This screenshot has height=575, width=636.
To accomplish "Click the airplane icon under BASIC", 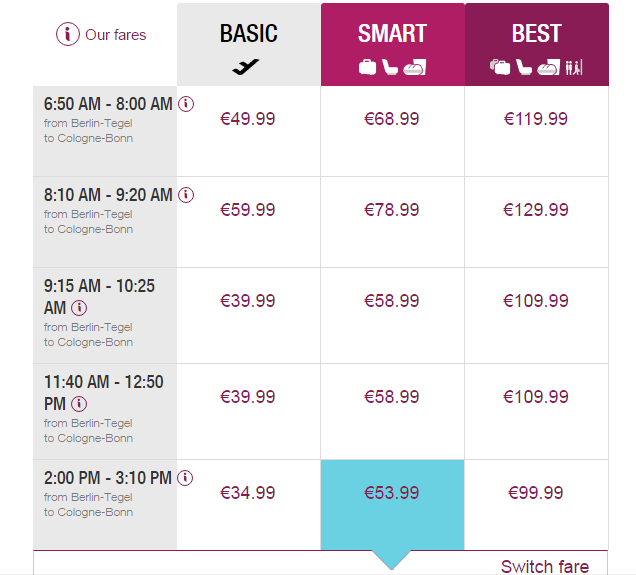I will pos(246,67).
